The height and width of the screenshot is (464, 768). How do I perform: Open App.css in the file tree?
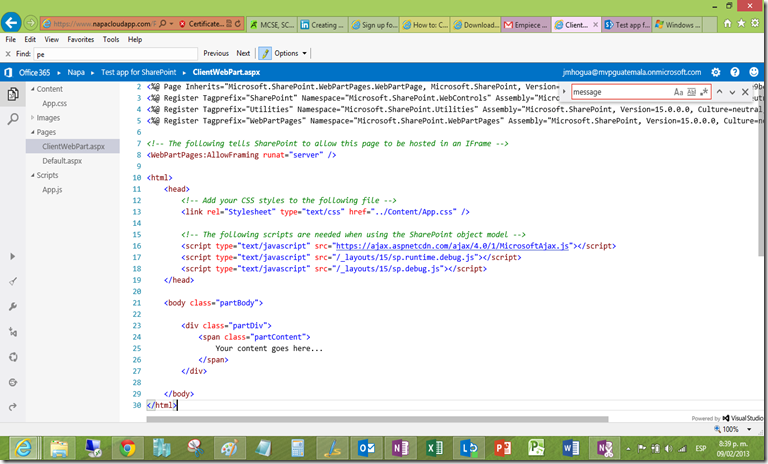pos(54,103)
